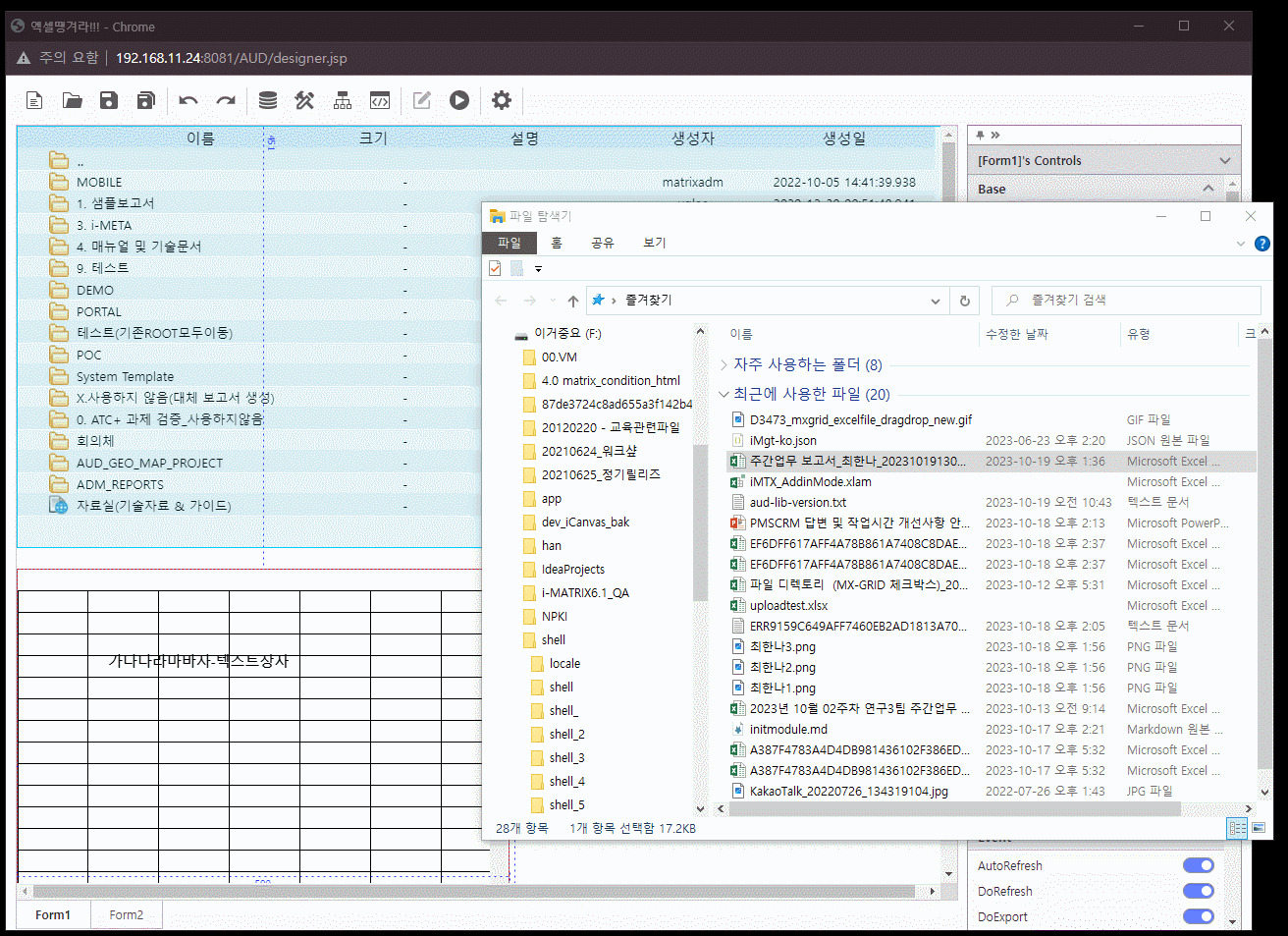Screen dimensions: 1288x936
Task: Click the 즐겨찾기 검색 search box
Action: pos(1126,301)
